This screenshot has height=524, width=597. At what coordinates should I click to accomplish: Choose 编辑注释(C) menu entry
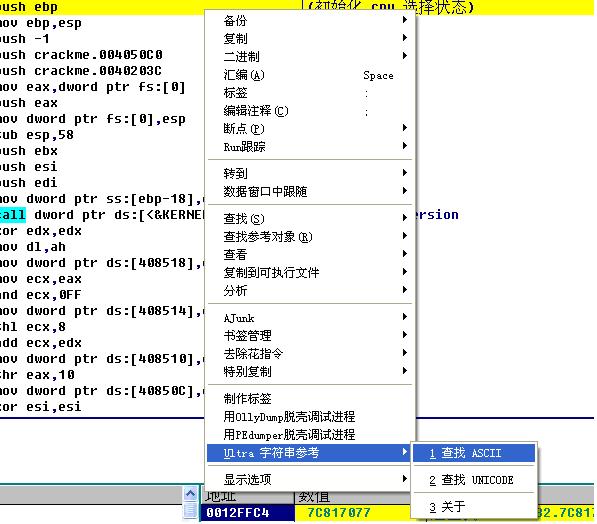pyautogui.click(x=310, y=111)
